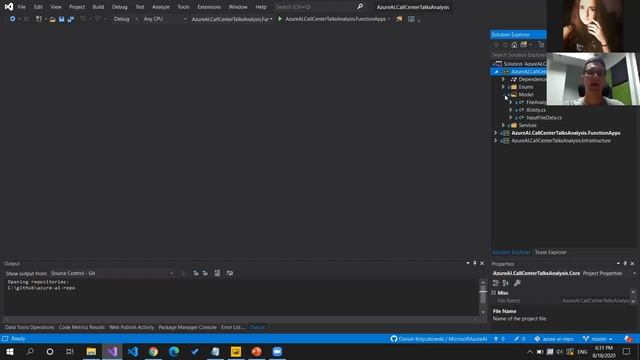Click the Output toolbar go-to-next-message icon
Image resolution: width=640 pixels, height=360 pixels.
(205, 273)
